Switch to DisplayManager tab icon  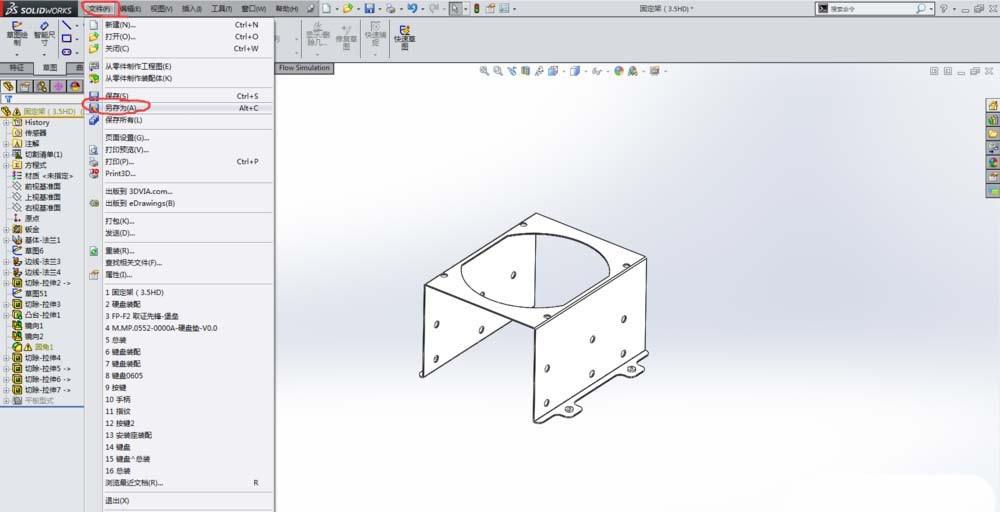click(x=75, y=86)
